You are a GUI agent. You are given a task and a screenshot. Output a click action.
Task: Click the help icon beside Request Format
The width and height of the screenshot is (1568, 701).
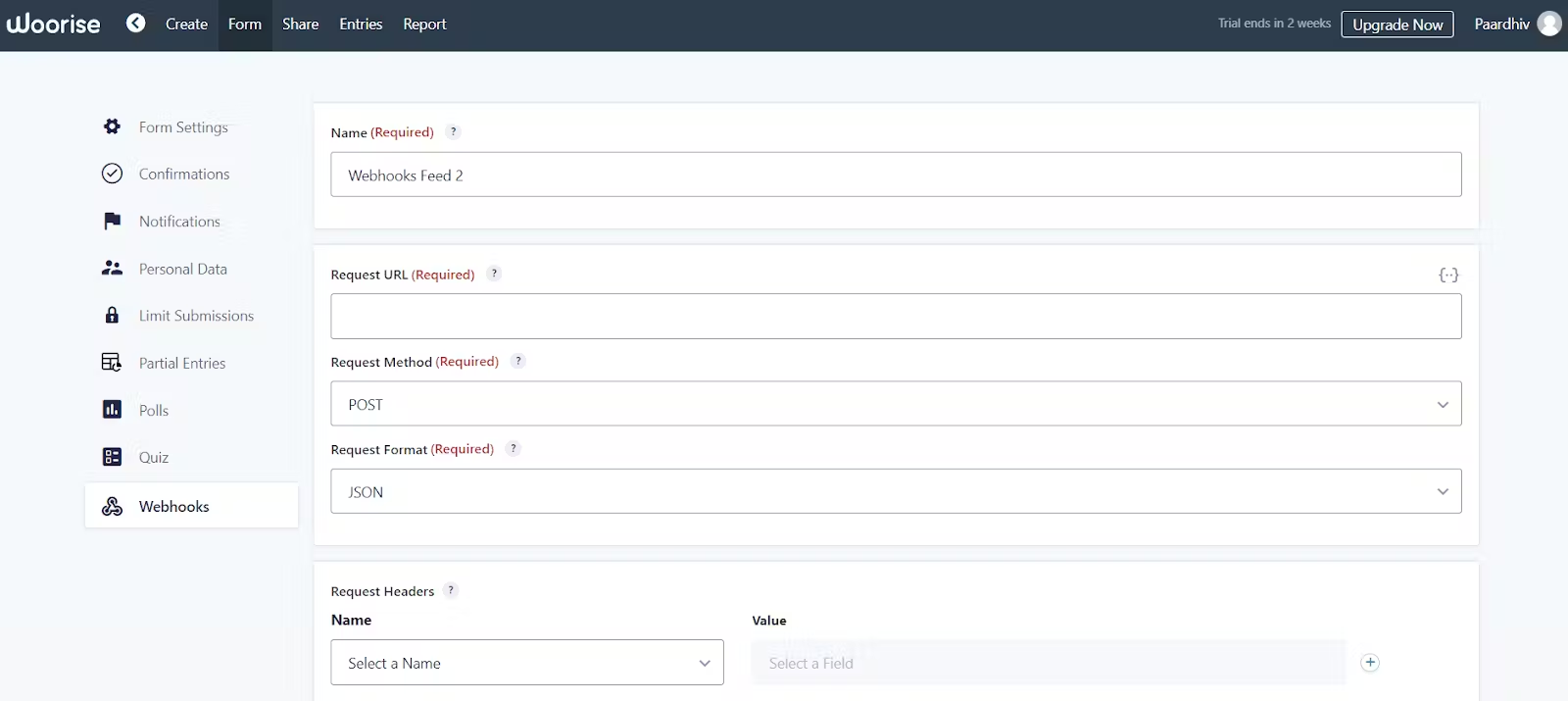(514, 448)
